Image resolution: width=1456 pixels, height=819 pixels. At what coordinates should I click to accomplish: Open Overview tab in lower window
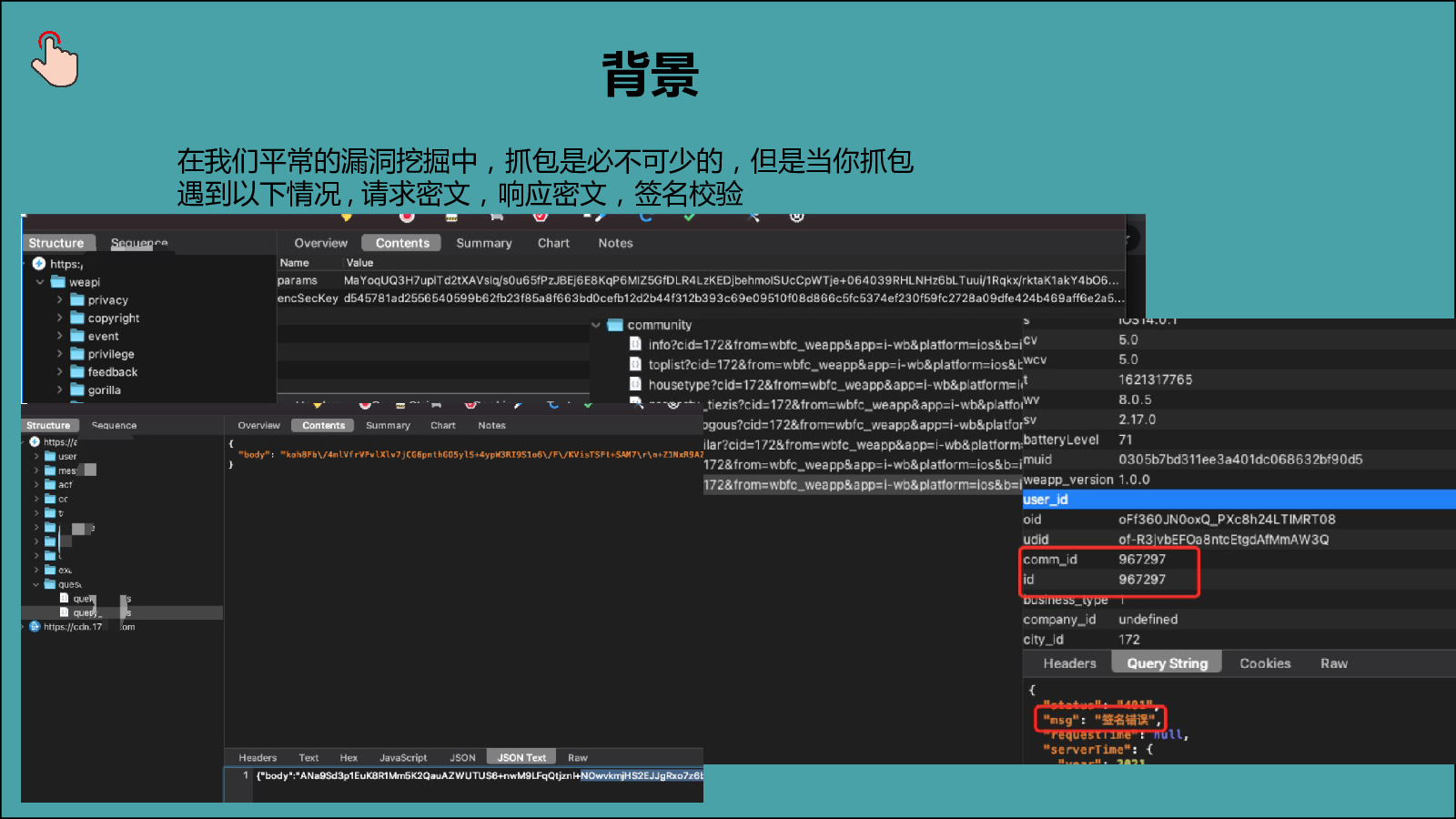pos(258,425)
